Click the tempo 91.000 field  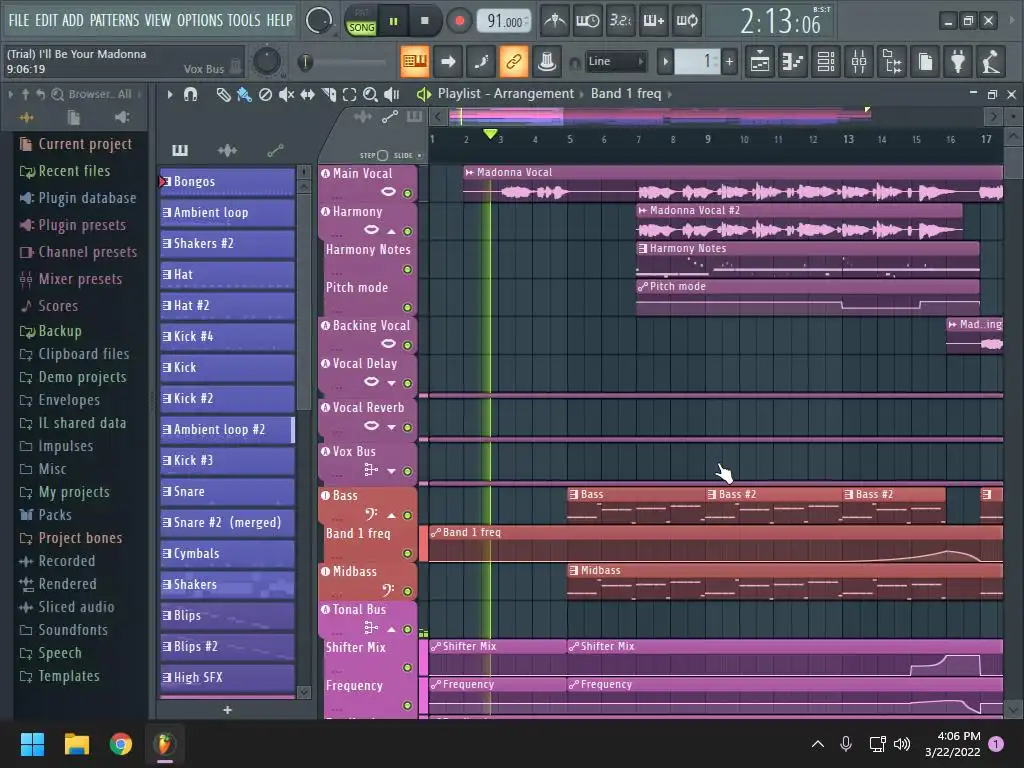point(504,22)
